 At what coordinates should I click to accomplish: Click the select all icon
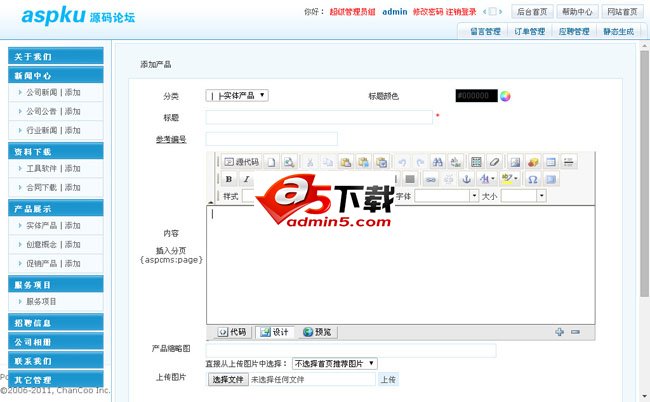(476, 162)
